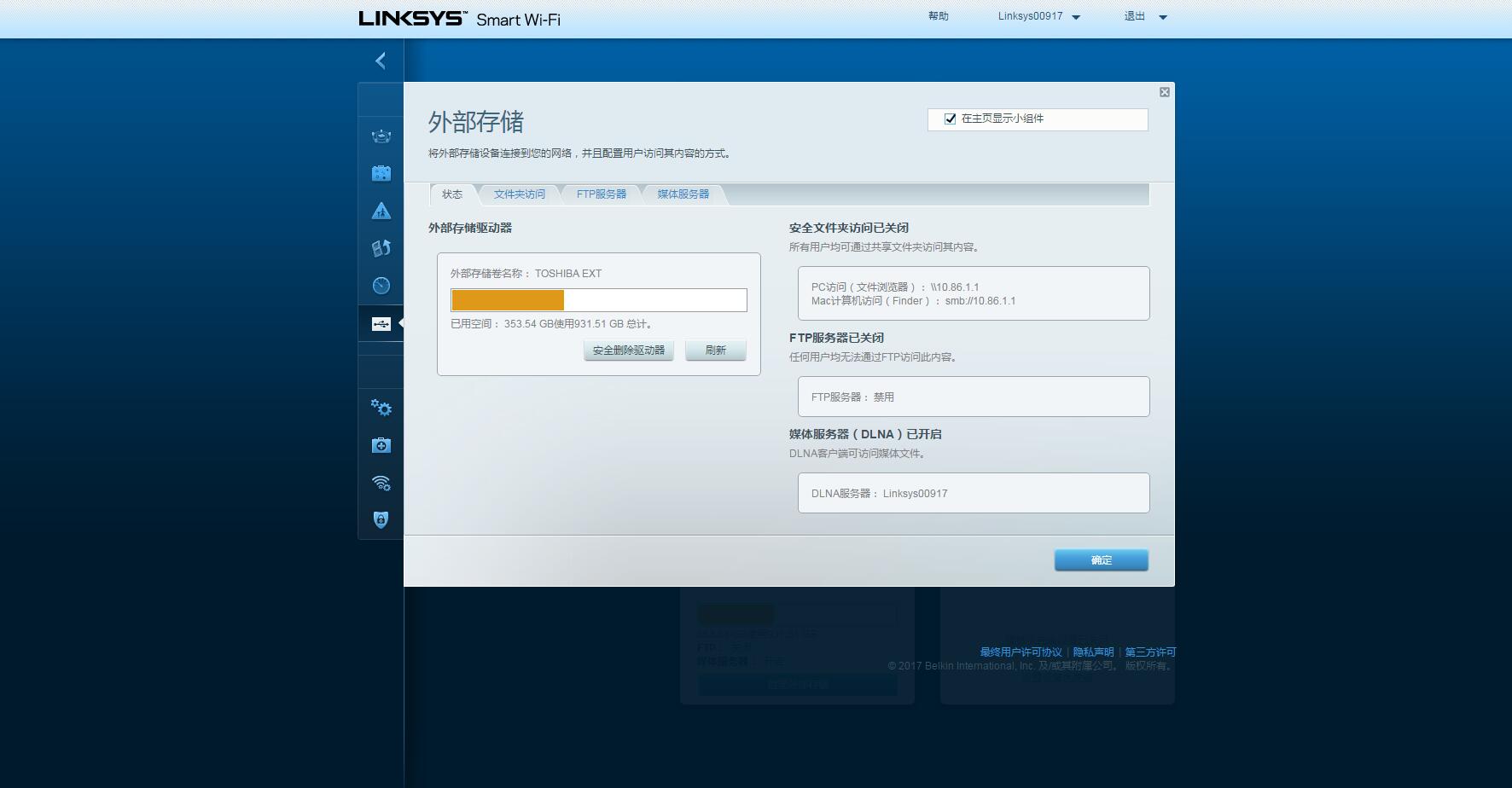Open Troubleshooting first-aid kit icon
The image size is (1512, 788).
point(381,445)
